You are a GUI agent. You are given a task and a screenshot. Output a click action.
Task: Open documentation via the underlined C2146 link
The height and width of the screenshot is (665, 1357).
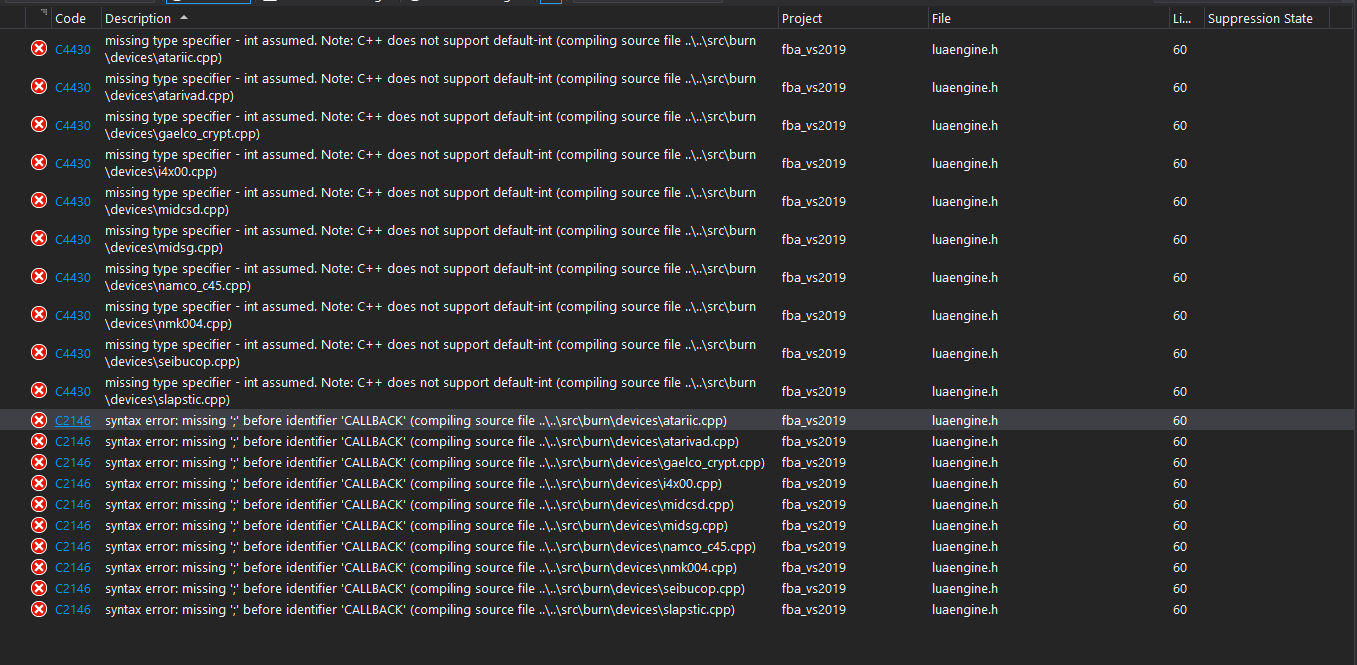tap(72, 419)
